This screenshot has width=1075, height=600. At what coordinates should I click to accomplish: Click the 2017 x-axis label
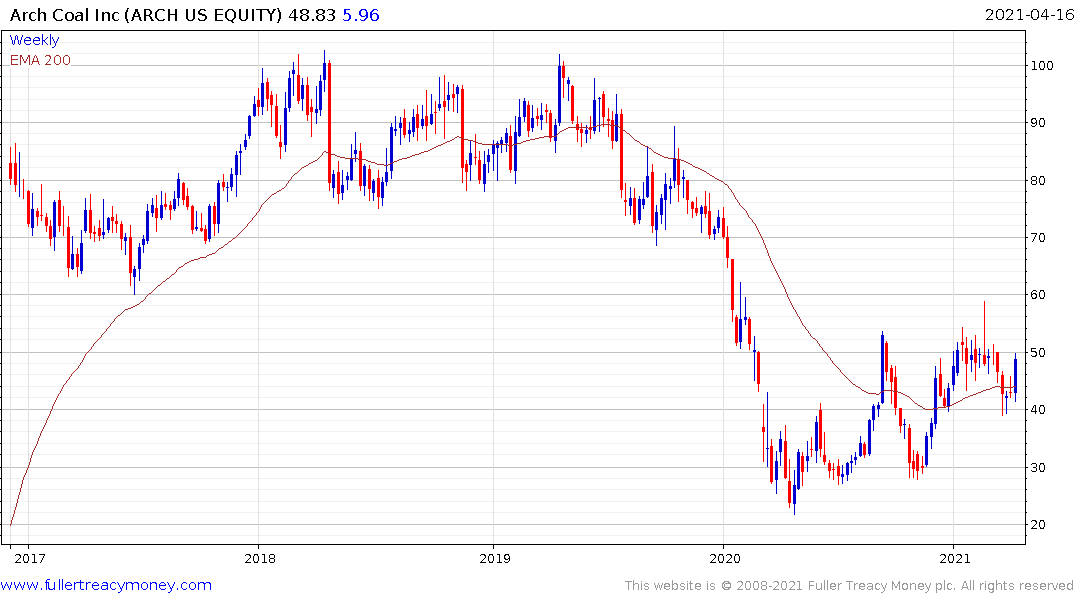coord(29,558)
